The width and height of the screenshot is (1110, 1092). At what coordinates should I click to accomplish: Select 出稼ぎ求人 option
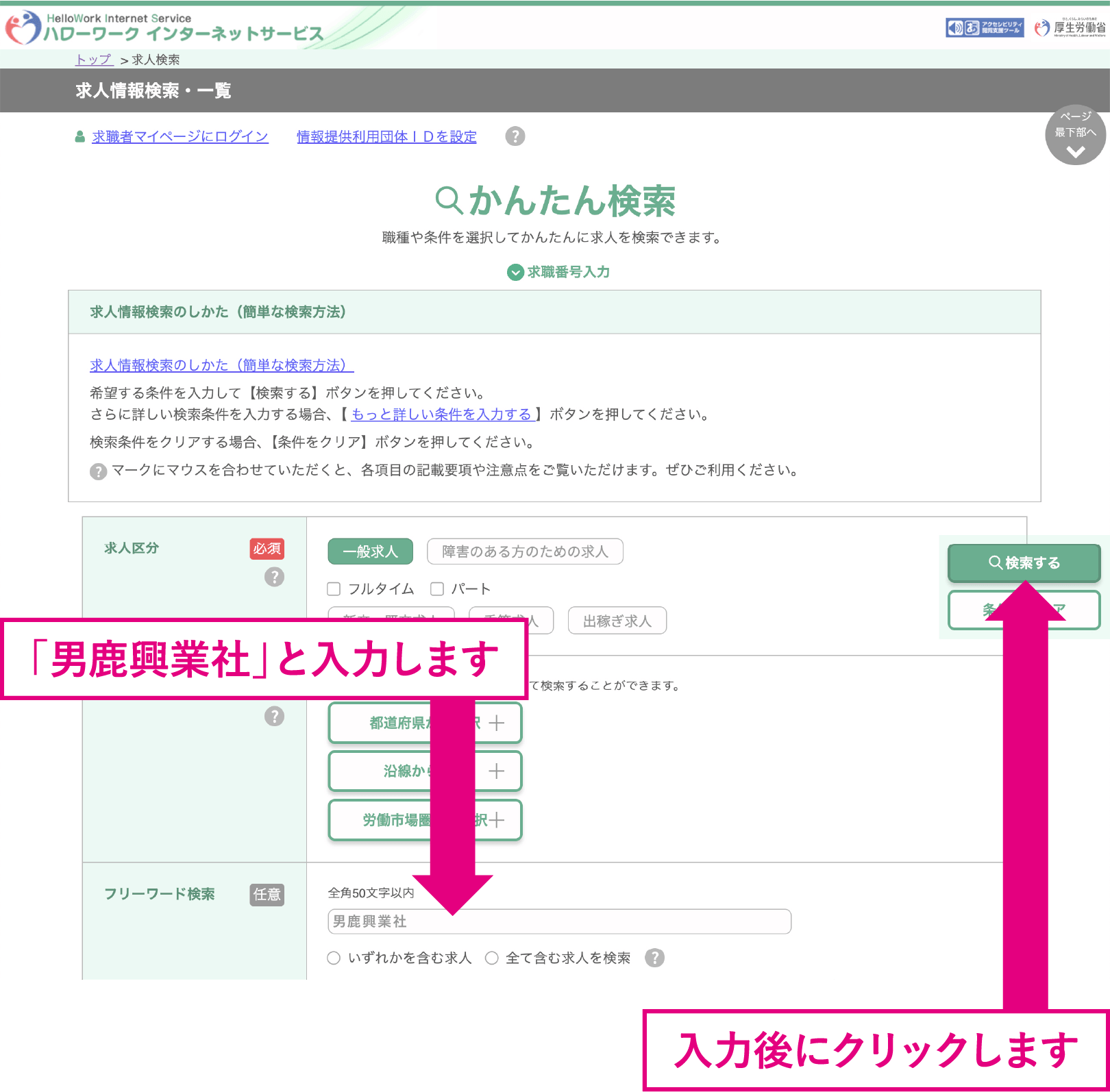click(617, 621)
